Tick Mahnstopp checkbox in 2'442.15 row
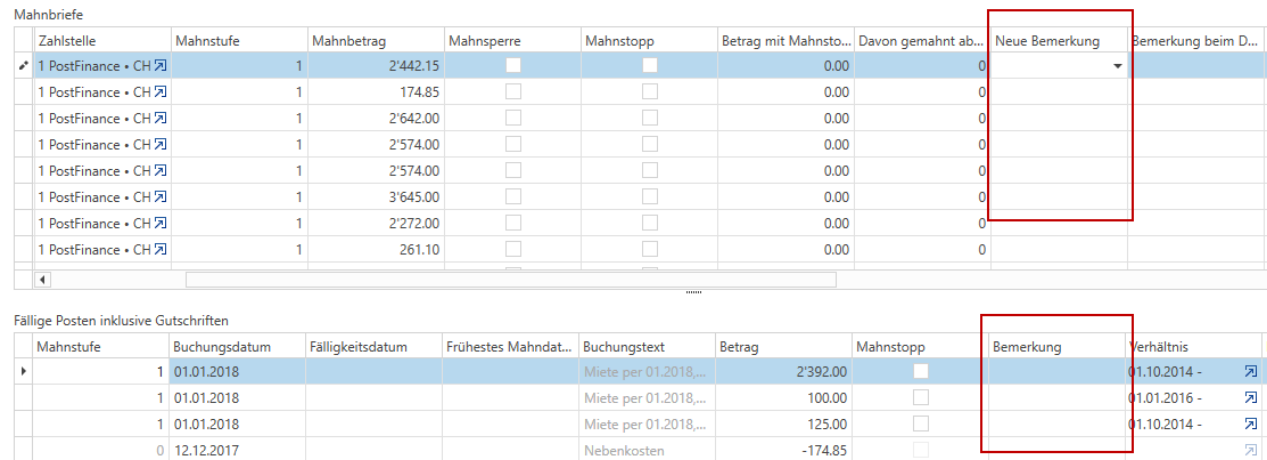Image resolution: width=1267 pixels, height=460 pixels. click(650, 66)
